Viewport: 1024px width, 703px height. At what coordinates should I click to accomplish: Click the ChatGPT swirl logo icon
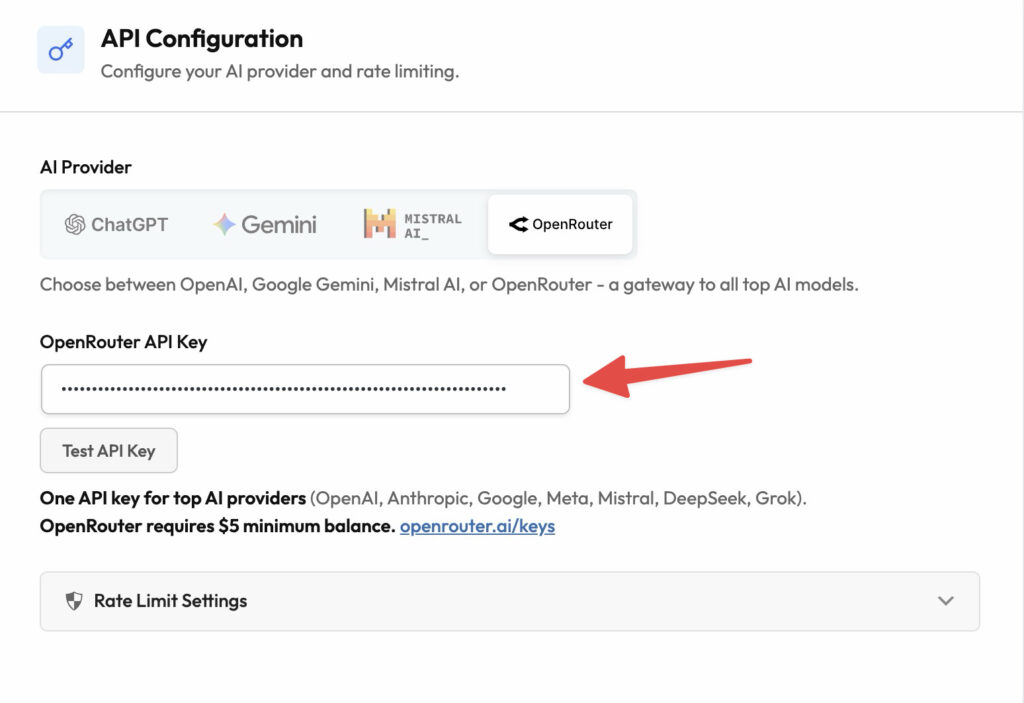pyautogui.click(x=75, y=224)
